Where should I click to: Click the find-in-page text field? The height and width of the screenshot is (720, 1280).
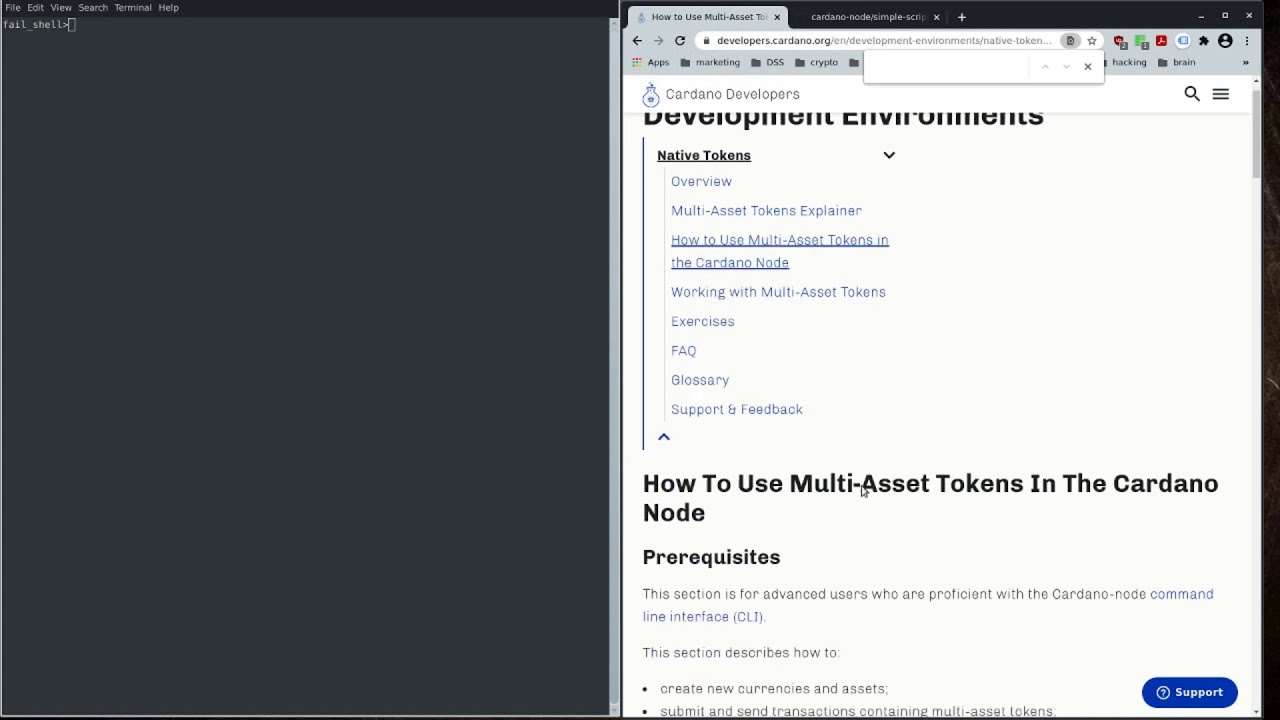(947, 67)
